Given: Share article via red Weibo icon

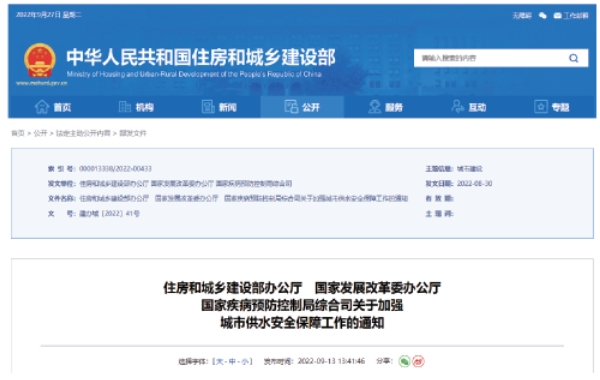Looking at the screenshot, I should [x=419, y=361].
